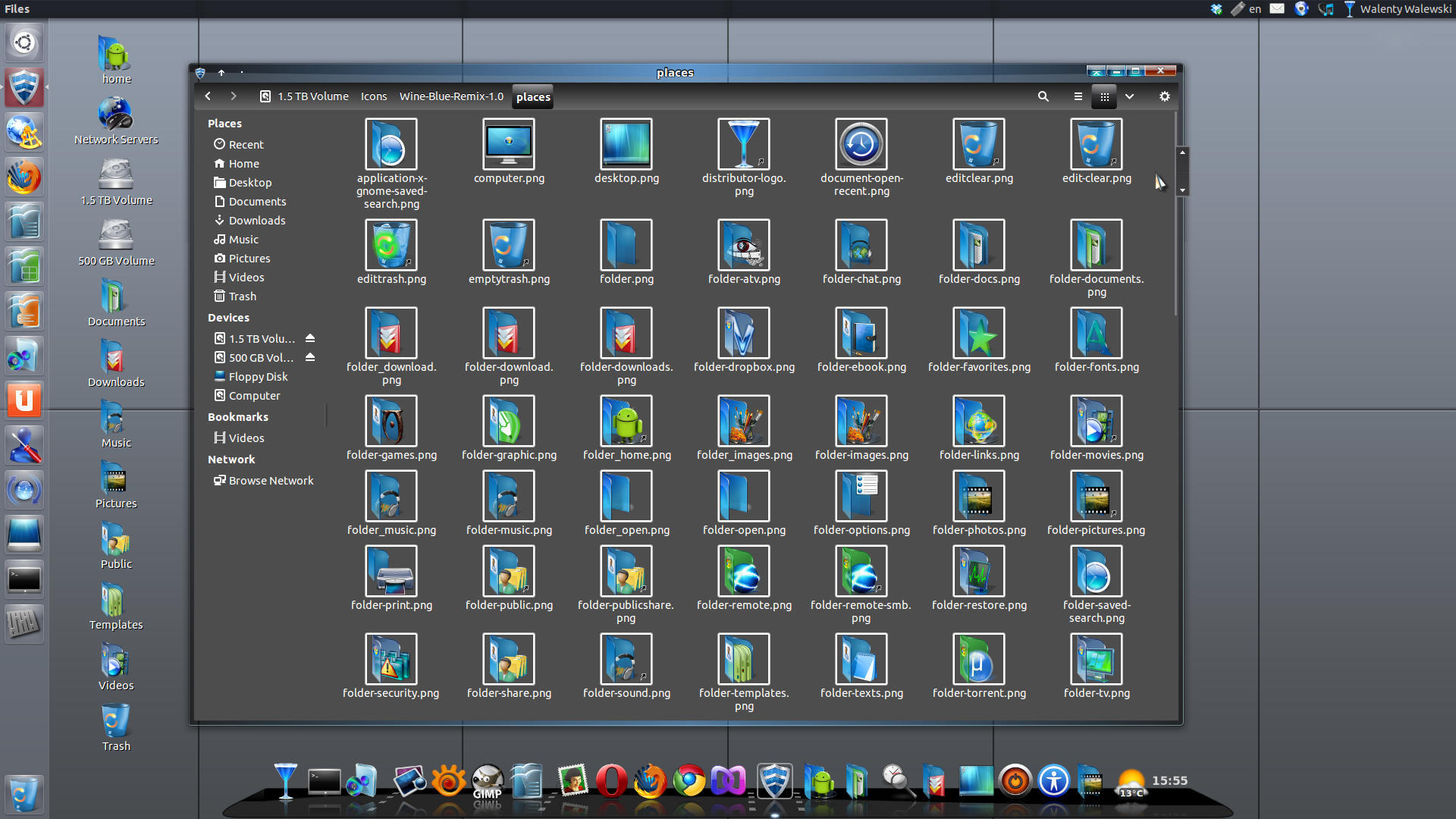Viewport: 1456px width, 819px height.
Task: Open the Icons breadcrumb
Action: pyautogui.click(x=373, y=96)
